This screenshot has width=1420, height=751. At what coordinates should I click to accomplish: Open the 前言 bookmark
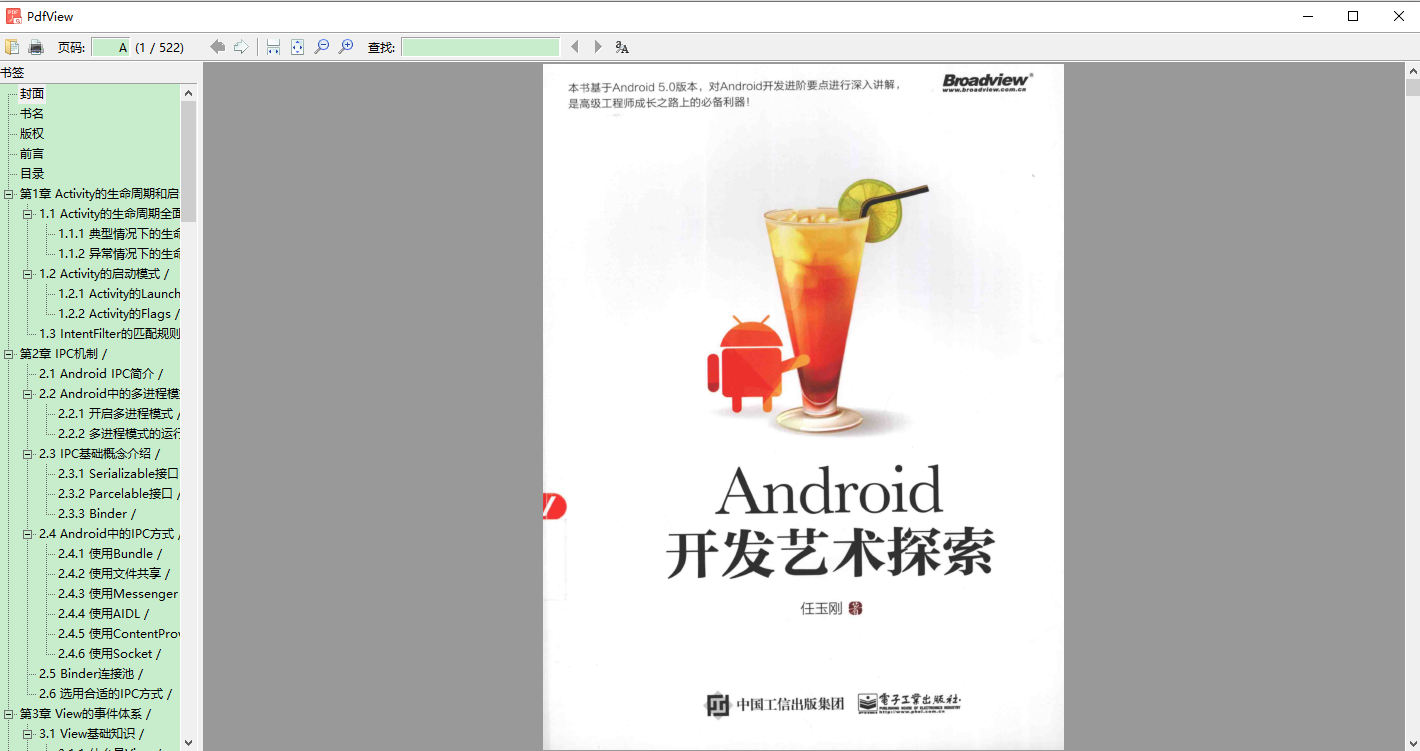[32, 153]
